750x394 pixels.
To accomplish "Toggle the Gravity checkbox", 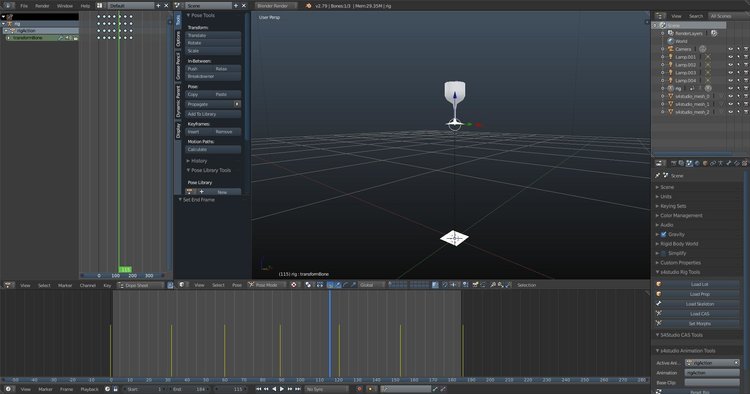I will click(663, 234).
